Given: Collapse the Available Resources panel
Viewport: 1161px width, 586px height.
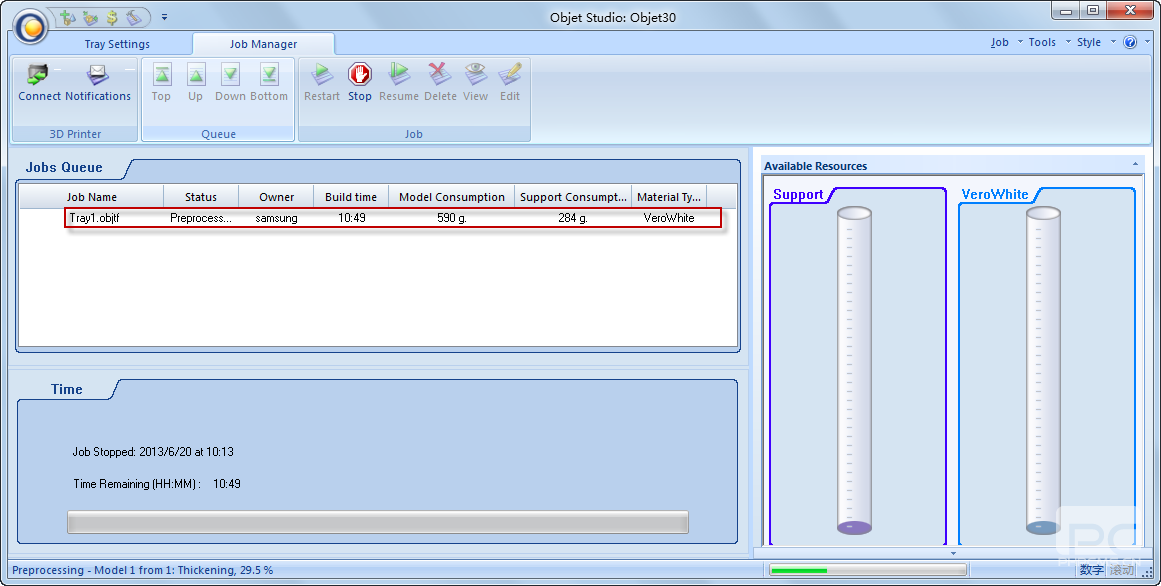Looking at the screenshot, I should tap(1135, 164).
